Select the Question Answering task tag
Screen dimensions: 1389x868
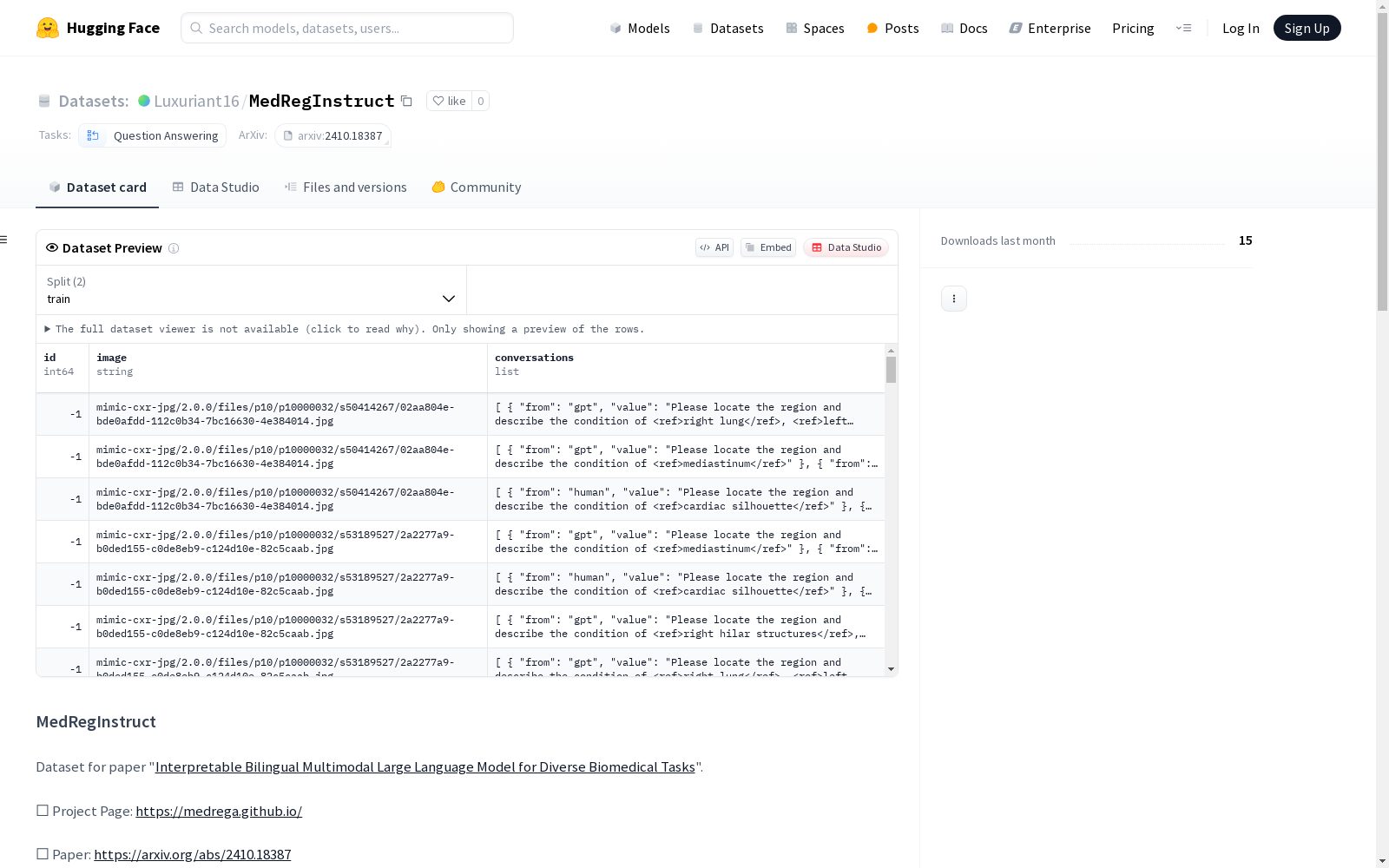[x=153, y=135]
